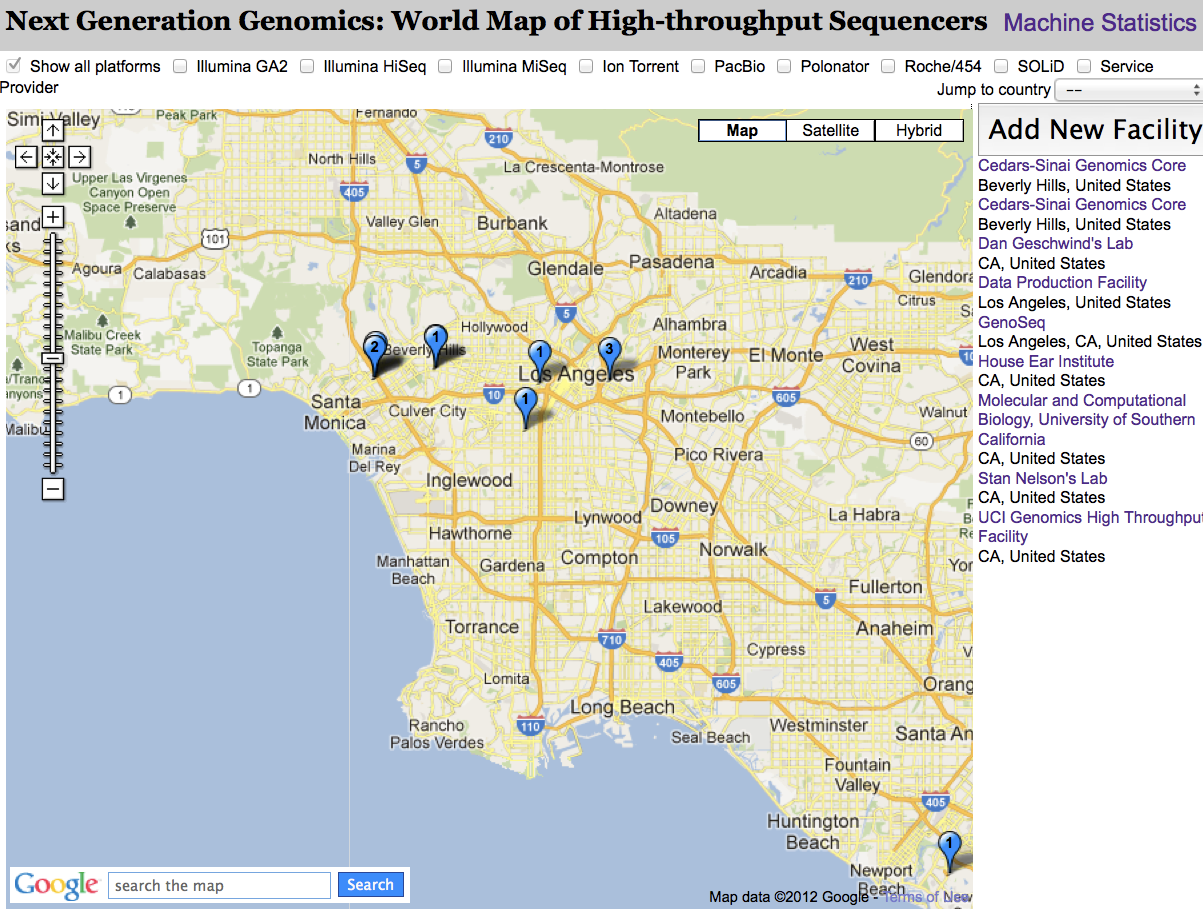
Task: Click the Long Beach map label
Action: coord(622,707)
